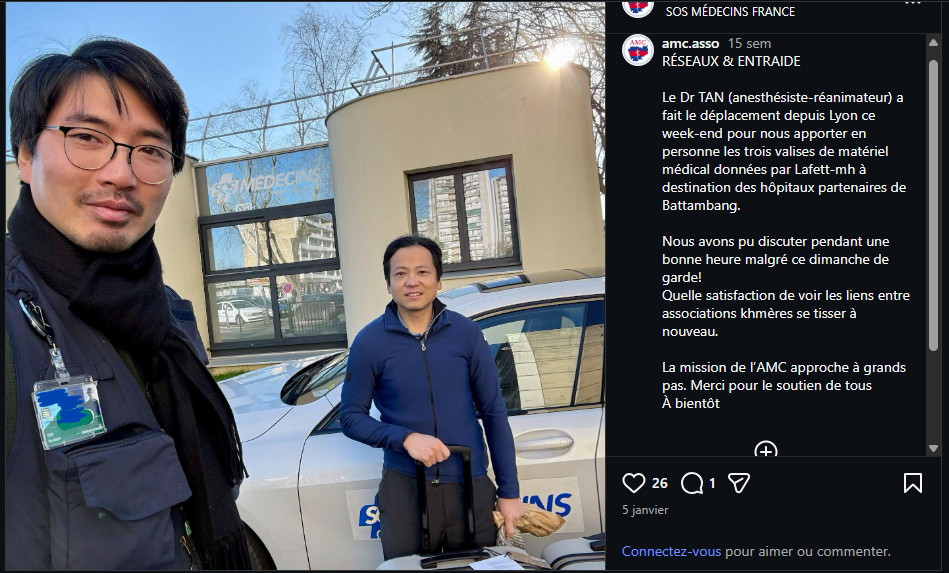
Task: Click the caption panel scrollbar thumb
Action: point(933,204)
